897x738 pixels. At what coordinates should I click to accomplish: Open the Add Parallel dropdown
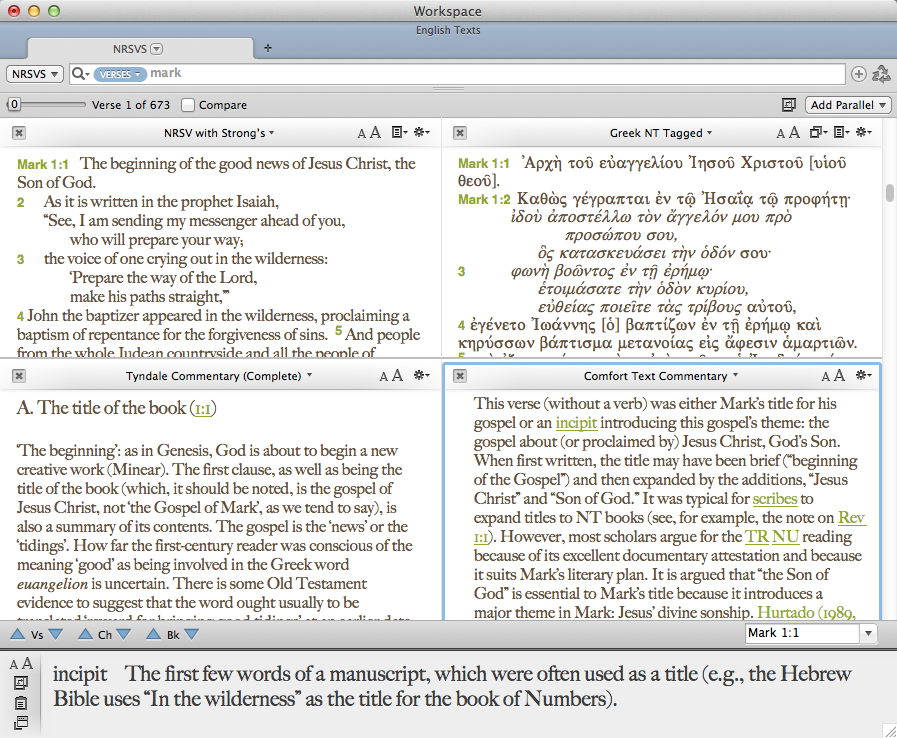pyautogui.click(x=848, y=105)
